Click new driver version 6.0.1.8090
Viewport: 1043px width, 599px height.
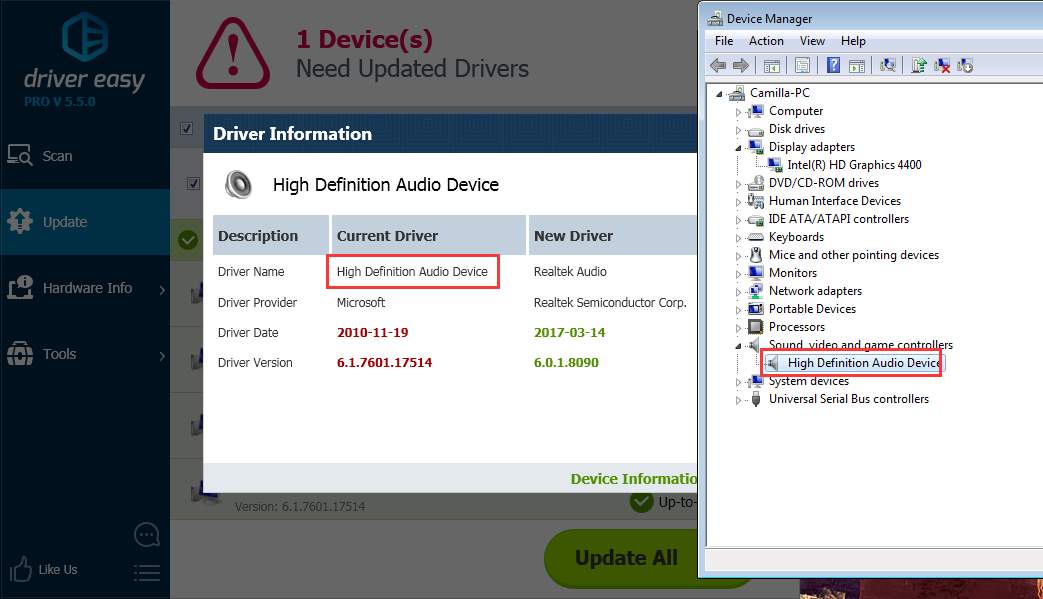click(566, 362)
